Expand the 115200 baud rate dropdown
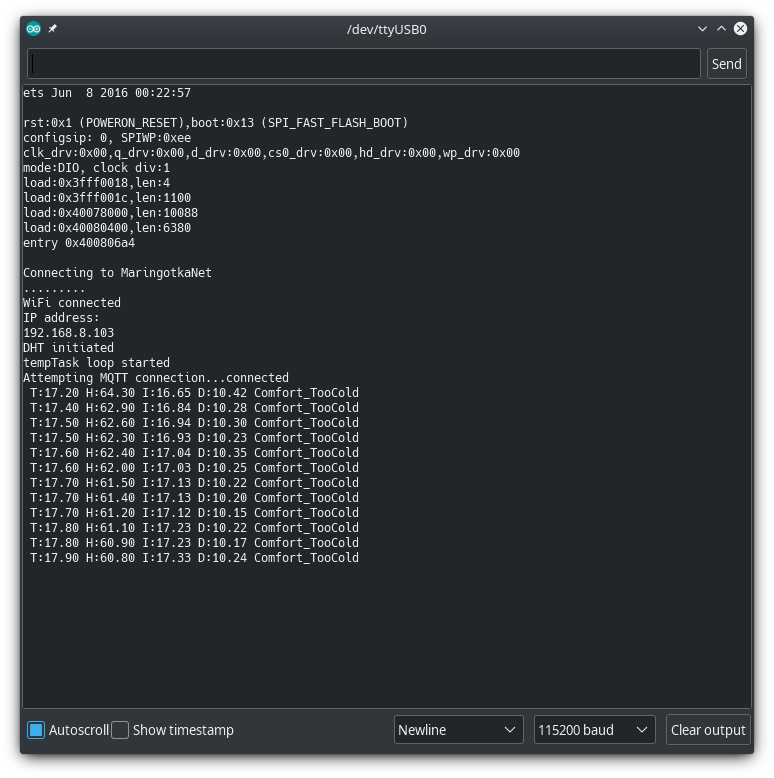The image size is (774, 778). pos(594,730)
